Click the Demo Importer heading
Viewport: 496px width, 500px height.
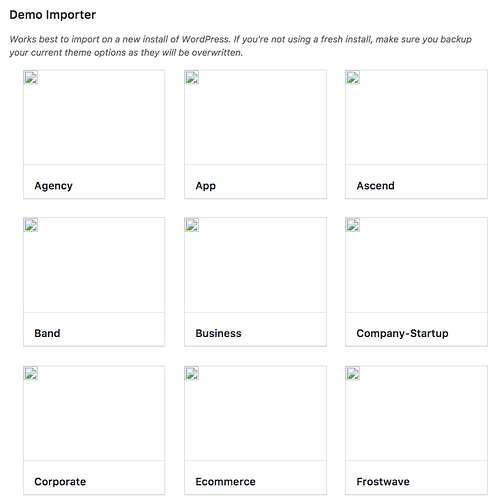[53, 15]
